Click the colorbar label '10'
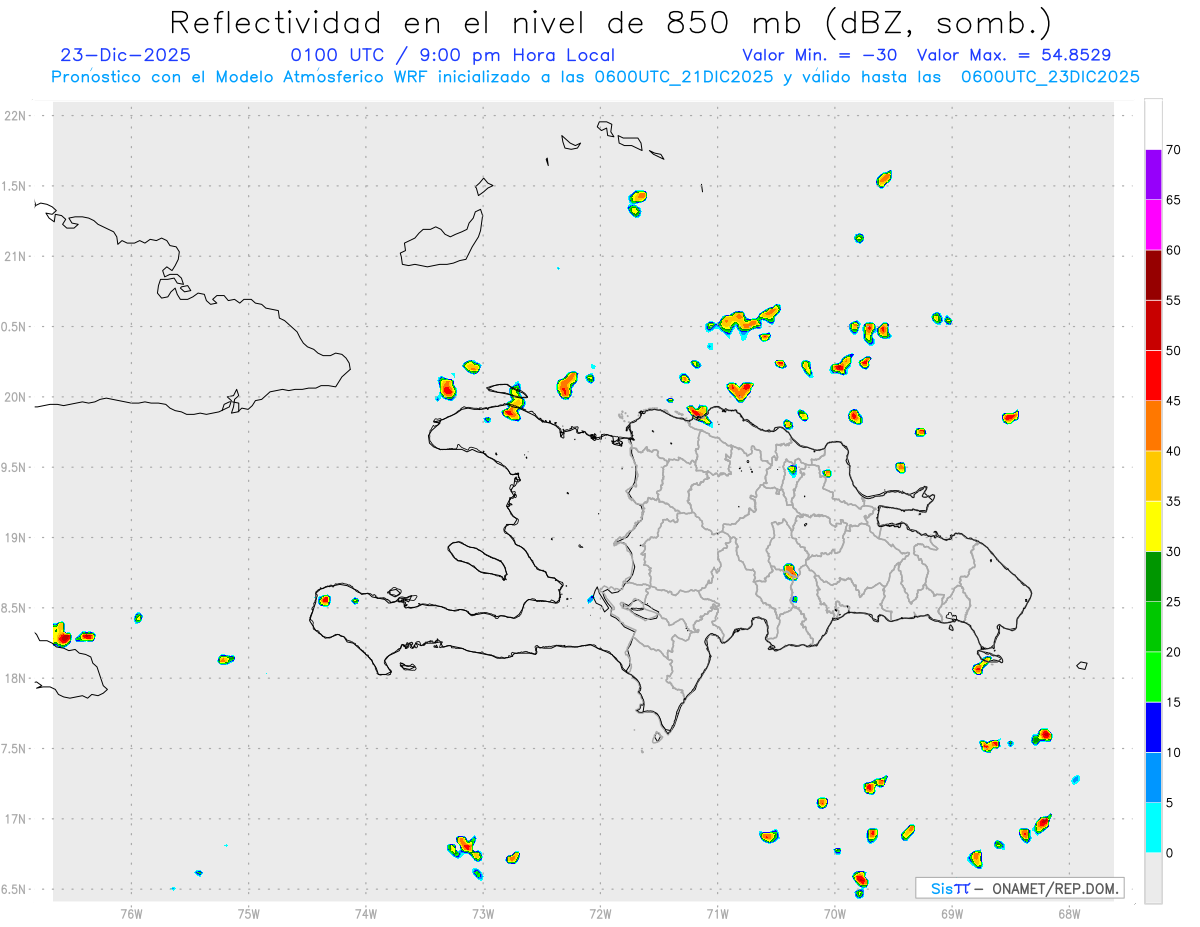This screenshot has height=927, width=1200. coord(1174,752)
